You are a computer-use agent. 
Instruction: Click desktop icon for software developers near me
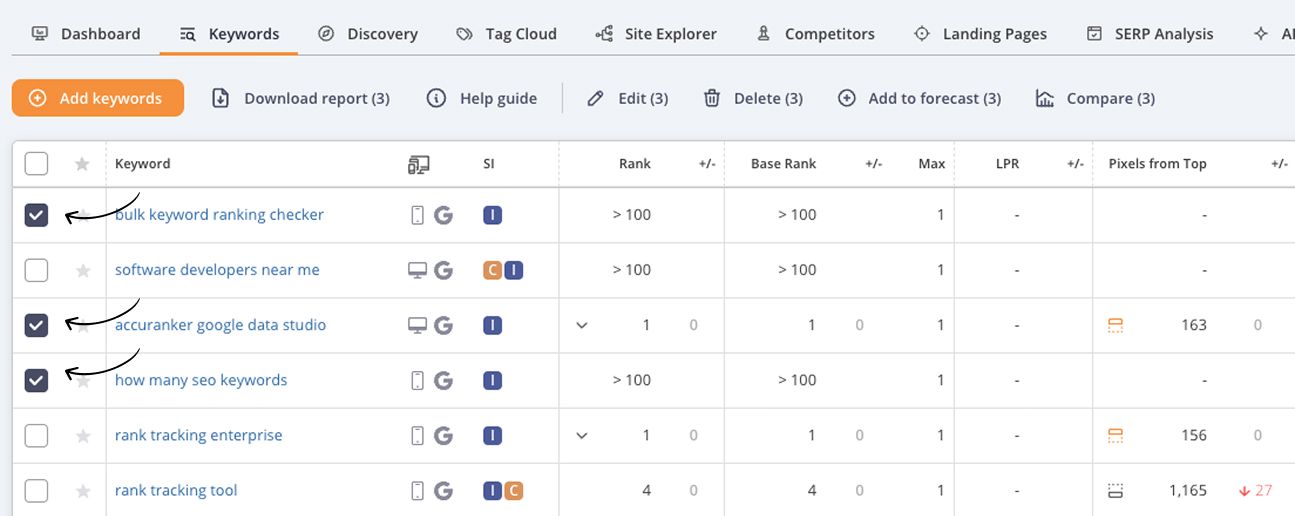pyautogui.click(x=418, y=270)
